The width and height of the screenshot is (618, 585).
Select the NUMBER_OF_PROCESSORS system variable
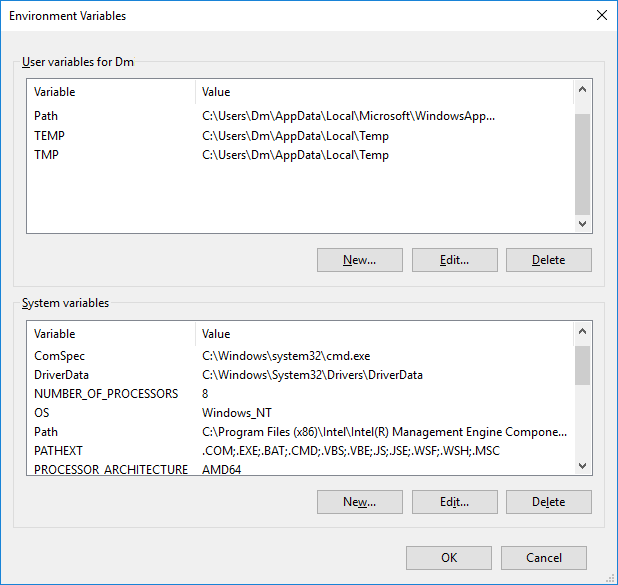click(x=105, y=394)
